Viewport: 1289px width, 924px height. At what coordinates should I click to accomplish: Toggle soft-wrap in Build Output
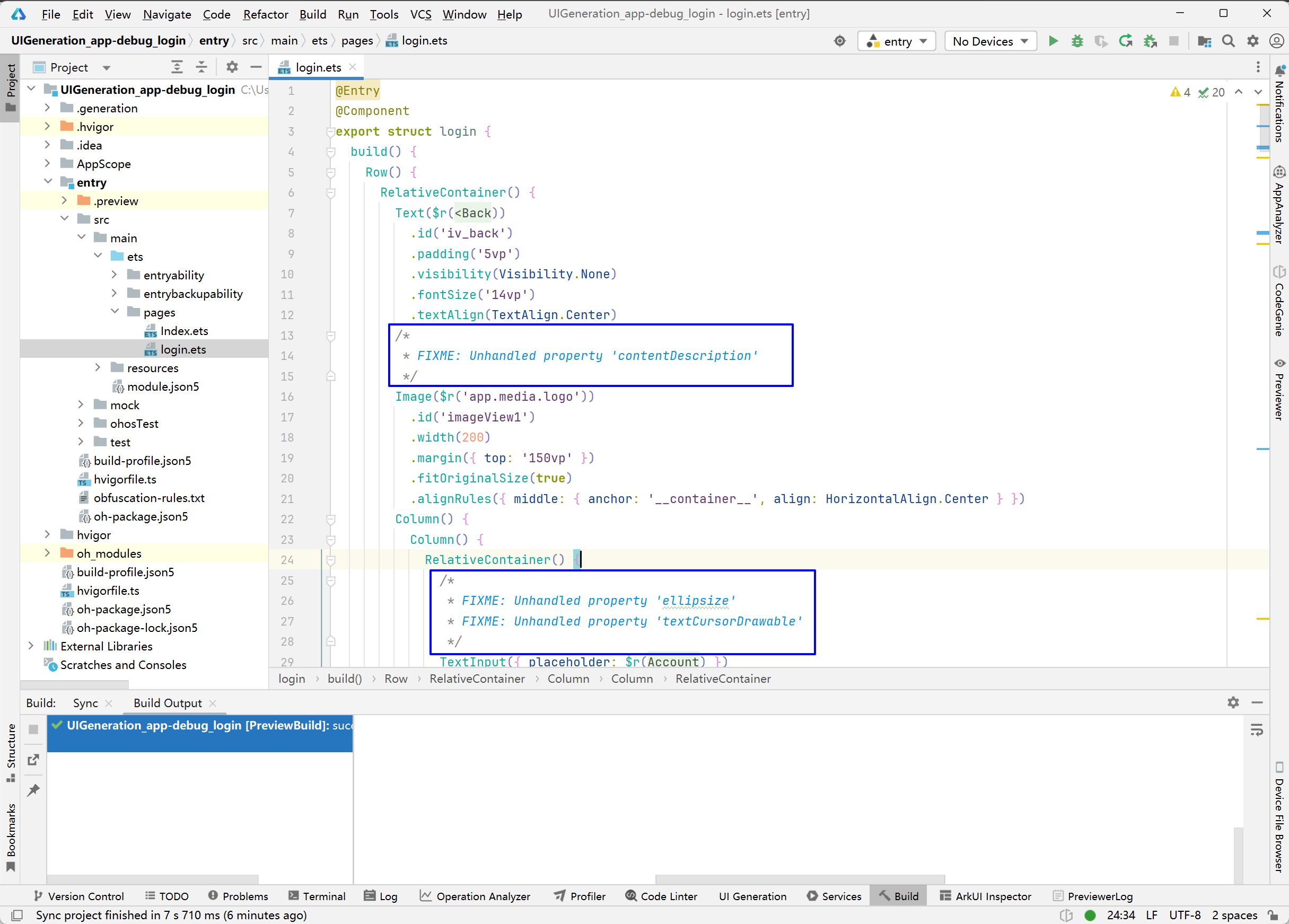[x=1257, y=730]
